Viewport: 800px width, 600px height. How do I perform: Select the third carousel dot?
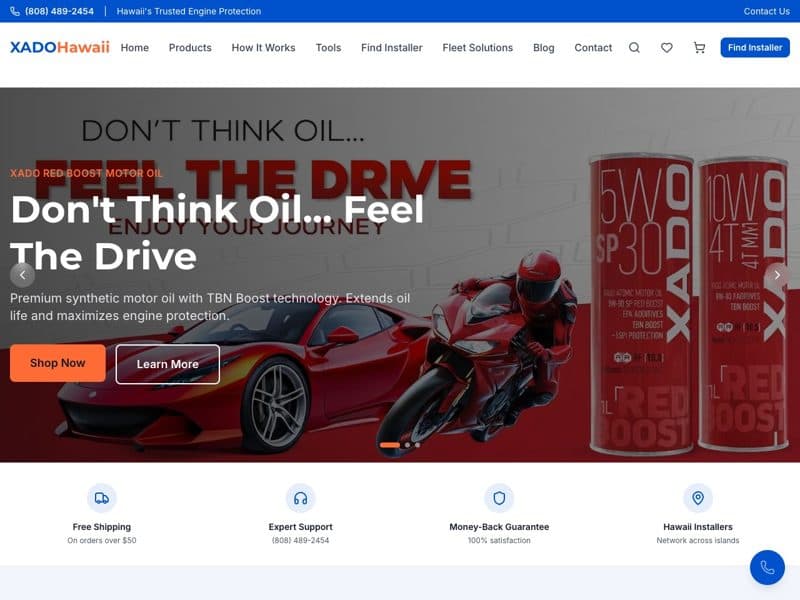pyautogui.click(x=417, y=445)
